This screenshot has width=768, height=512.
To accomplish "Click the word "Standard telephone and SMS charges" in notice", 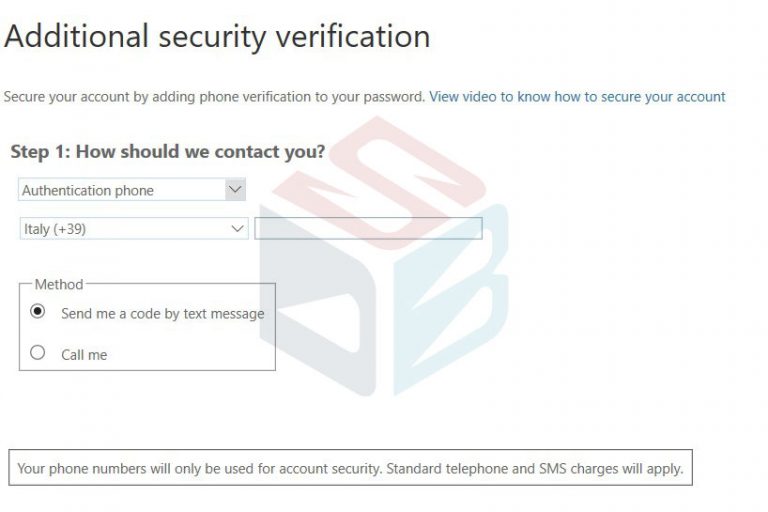I will click(508, 468).
